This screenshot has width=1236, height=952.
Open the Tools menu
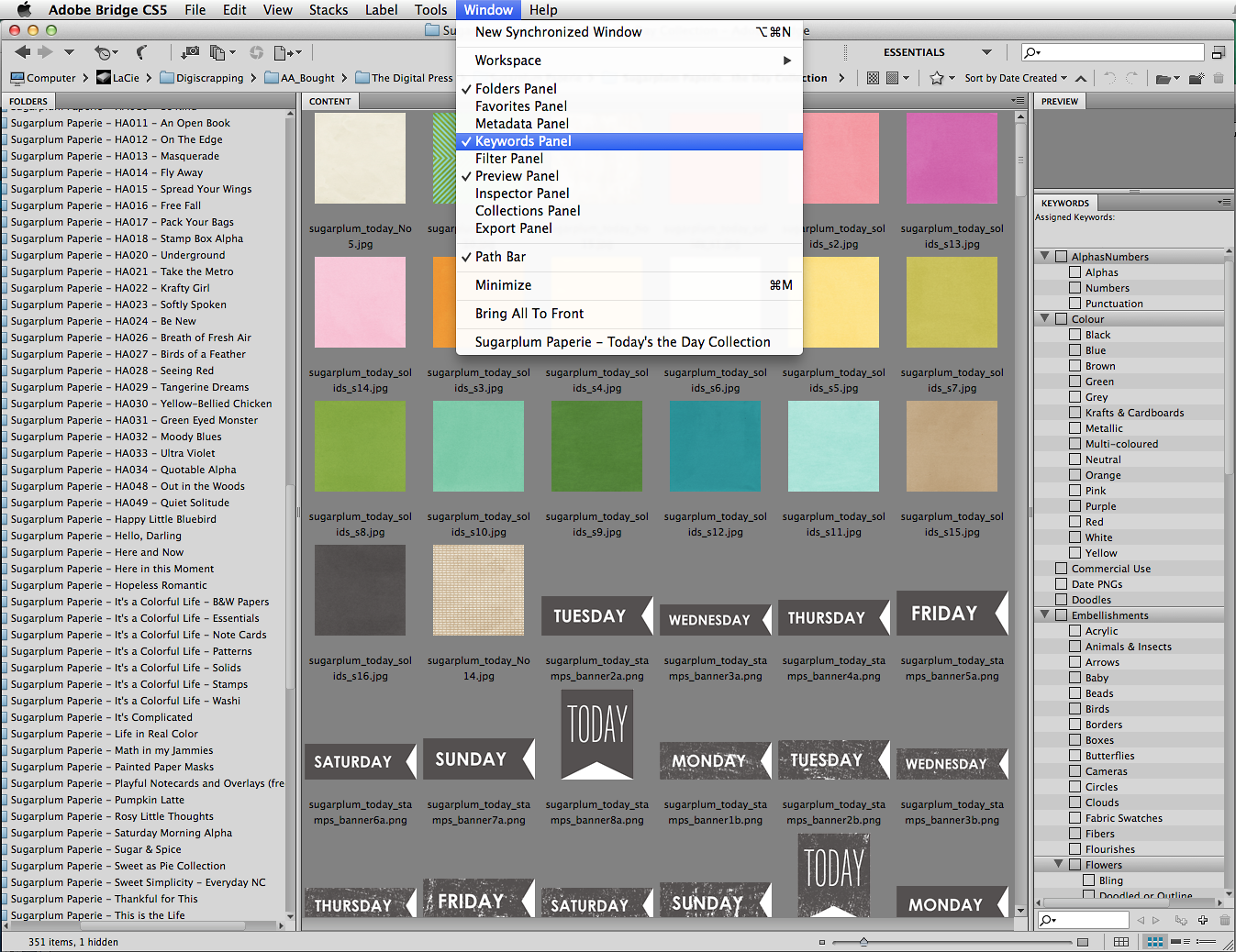pyautogui.click(x=430, y=10)
